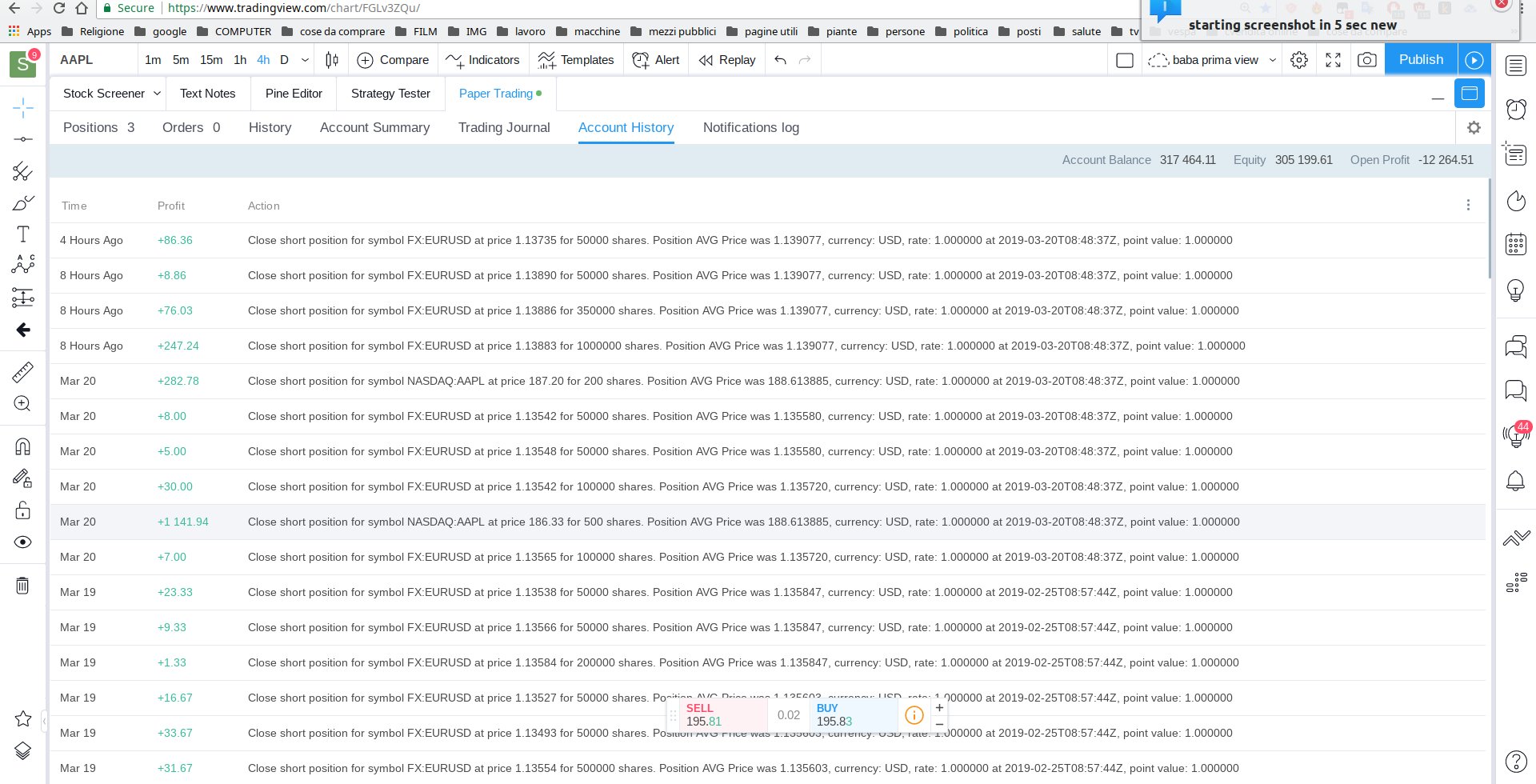Select the 1h interval

pos(240,60)
